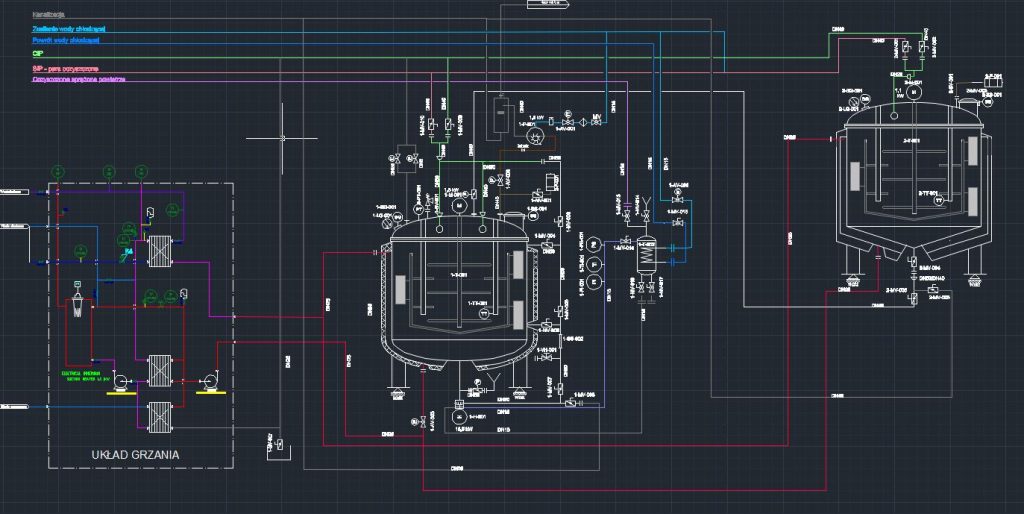Select the PG gauge circle symbol
The image size is (1024, 514).
point(594,244)
